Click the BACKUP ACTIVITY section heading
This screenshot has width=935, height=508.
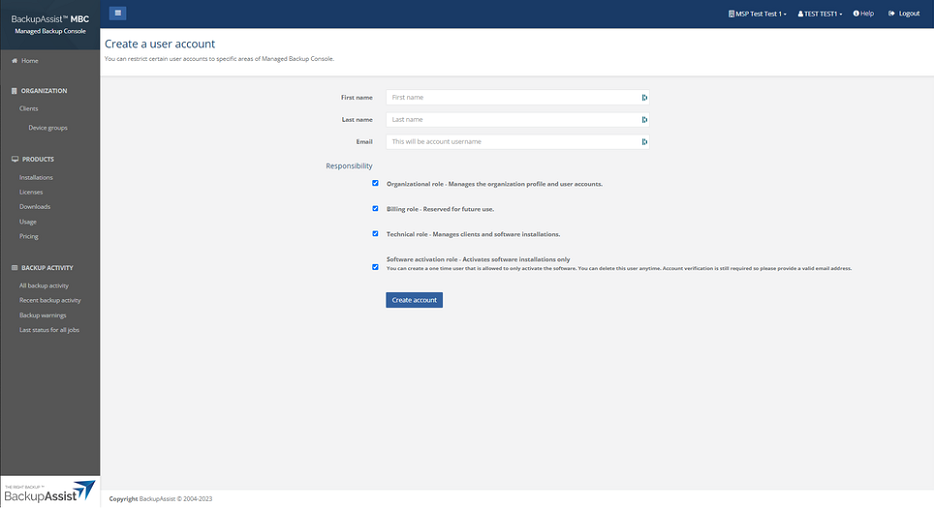tap(47, 268)
